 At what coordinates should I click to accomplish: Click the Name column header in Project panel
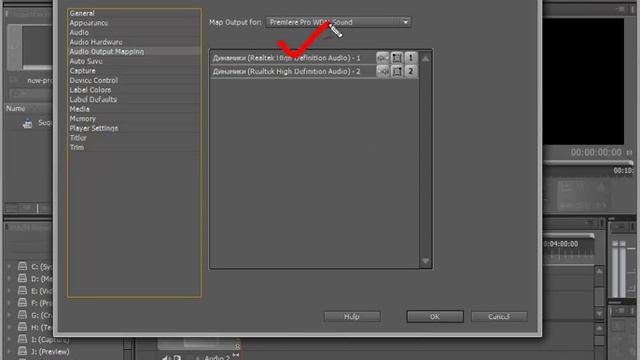16,109
